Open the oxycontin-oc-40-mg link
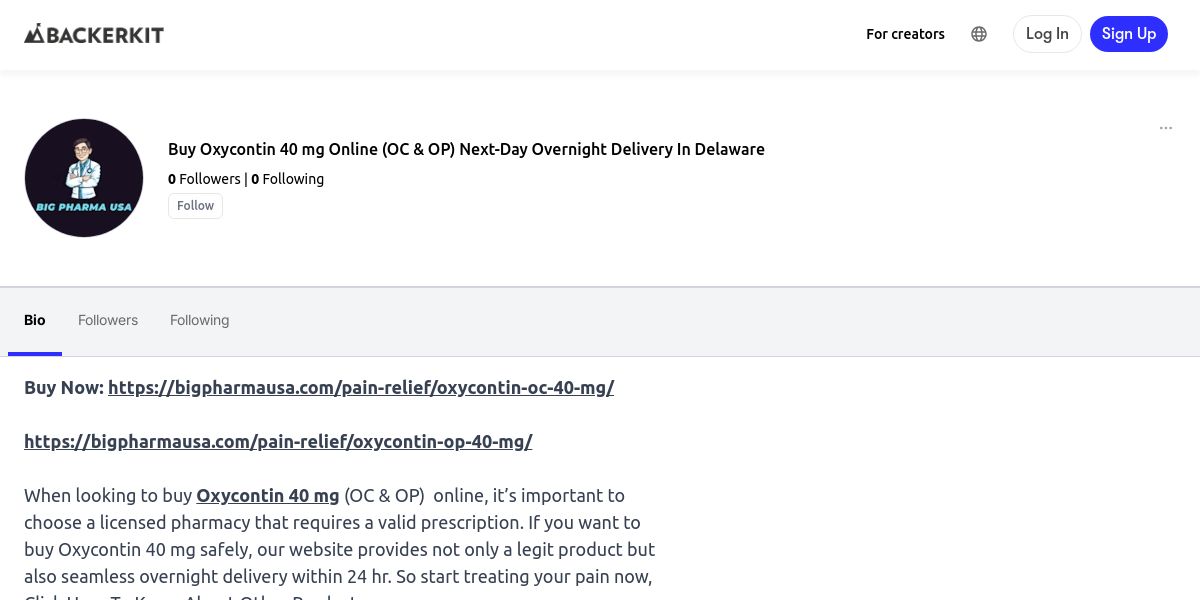The height and width of the screenshot is (600, 1200). click(361, 387)
